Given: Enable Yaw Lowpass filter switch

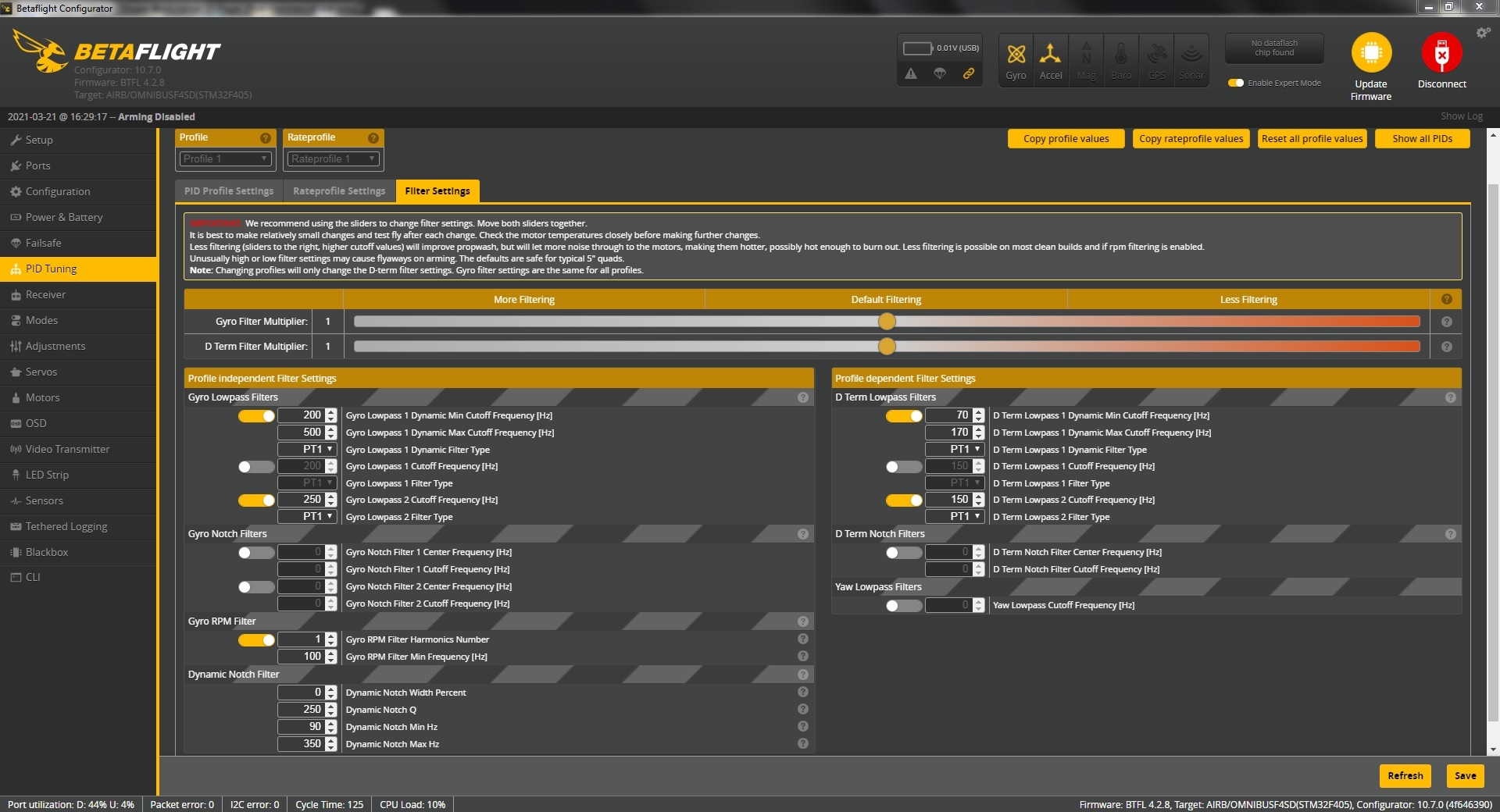Looking at the screenshot, I should [x=904, y=606].
